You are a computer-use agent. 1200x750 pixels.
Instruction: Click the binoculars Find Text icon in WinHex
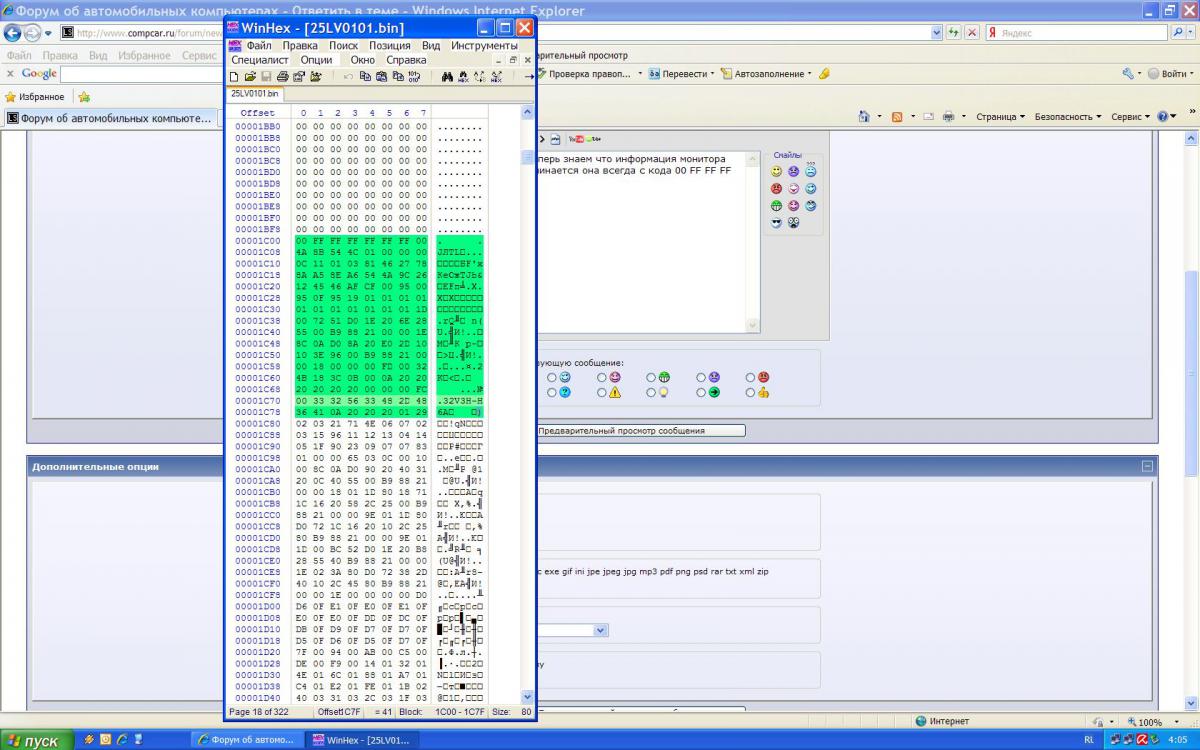[447, 76]
